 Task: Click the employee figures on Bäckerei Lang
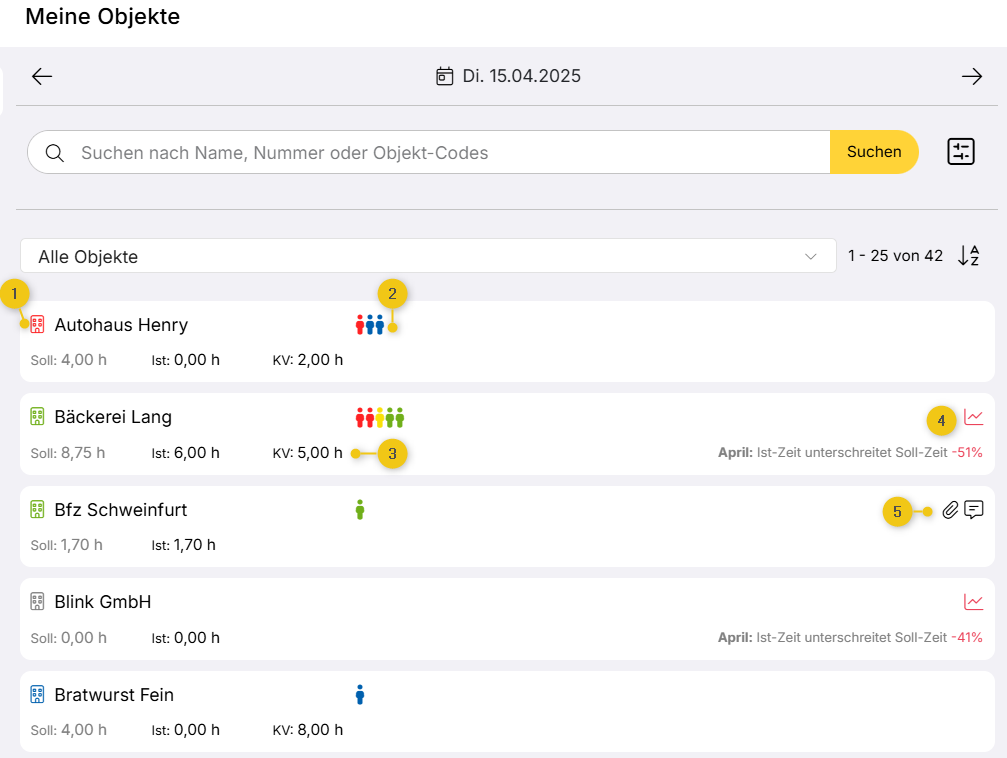coord(380,418)
